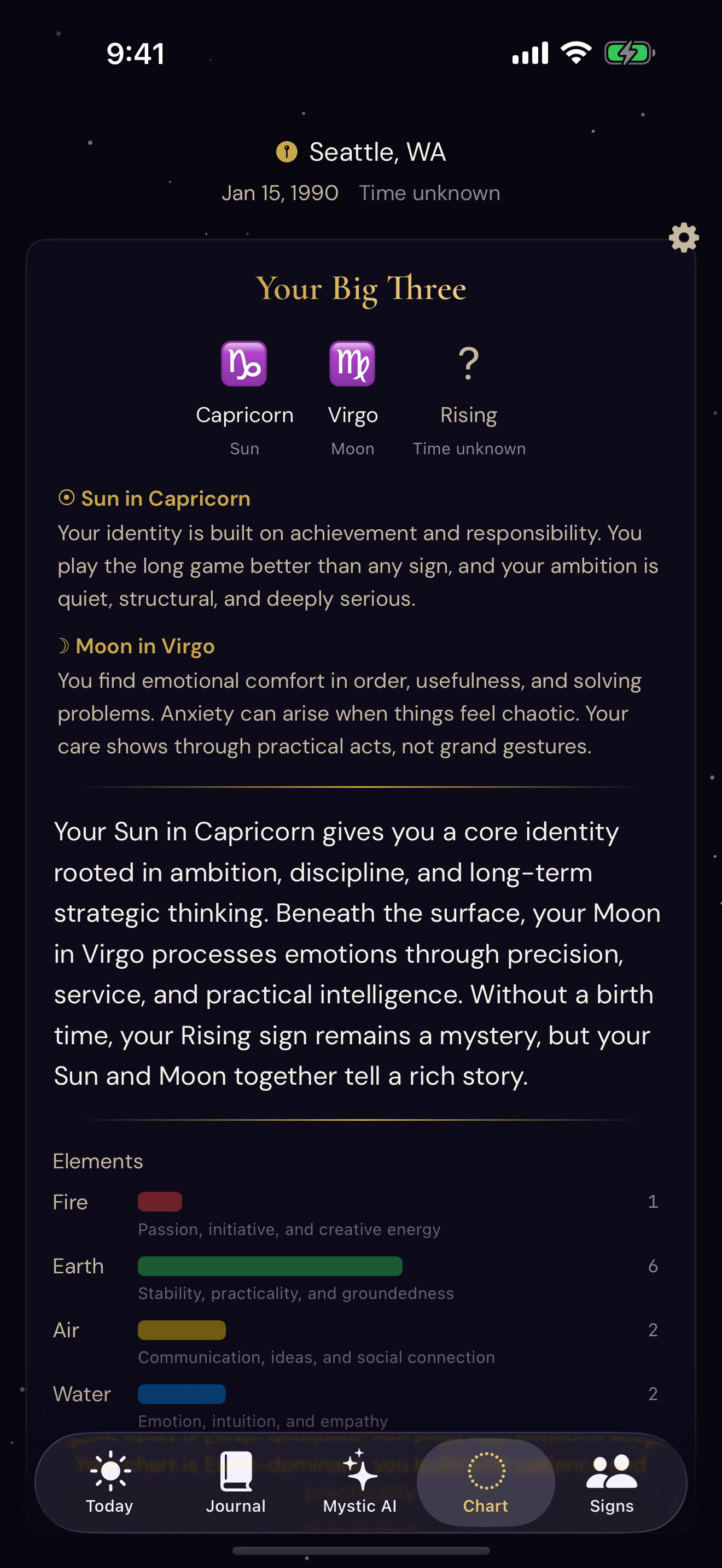Select the Sun in Capricorn heading
The height and width of the screenshot is (1568, 722).
153,499
